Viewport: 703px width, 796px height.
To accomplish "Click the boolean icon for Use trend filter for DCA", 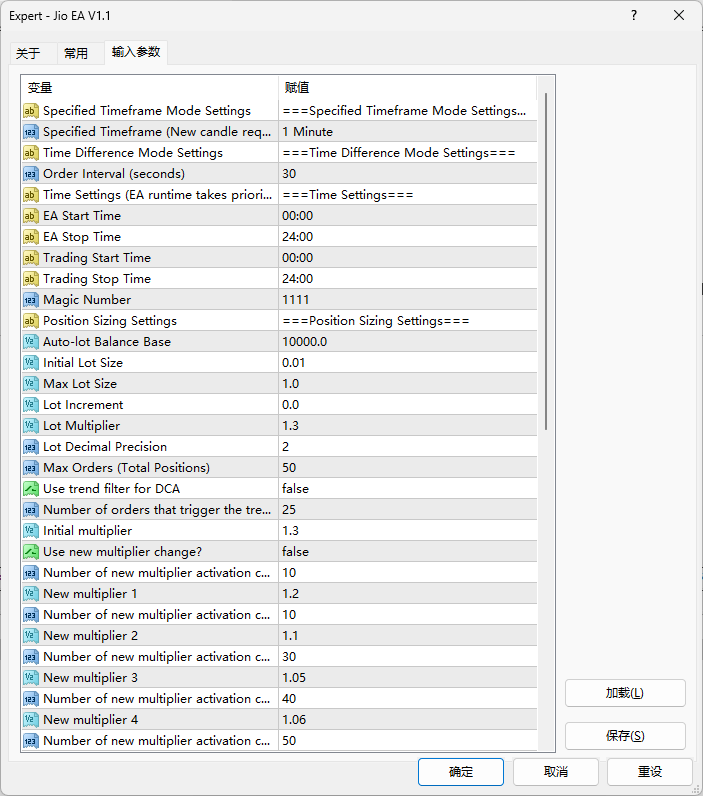I will pos(31,489).
